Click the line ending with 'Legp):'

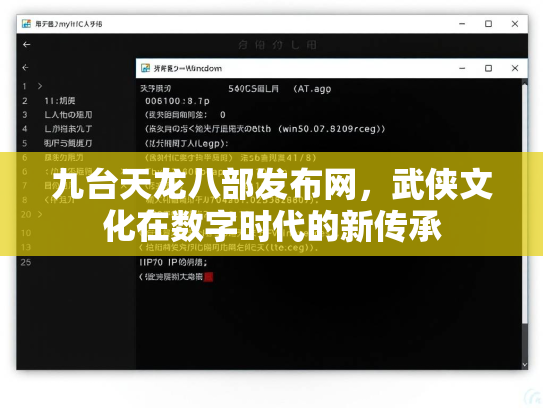pyautogui.click(x=186, y=143)
